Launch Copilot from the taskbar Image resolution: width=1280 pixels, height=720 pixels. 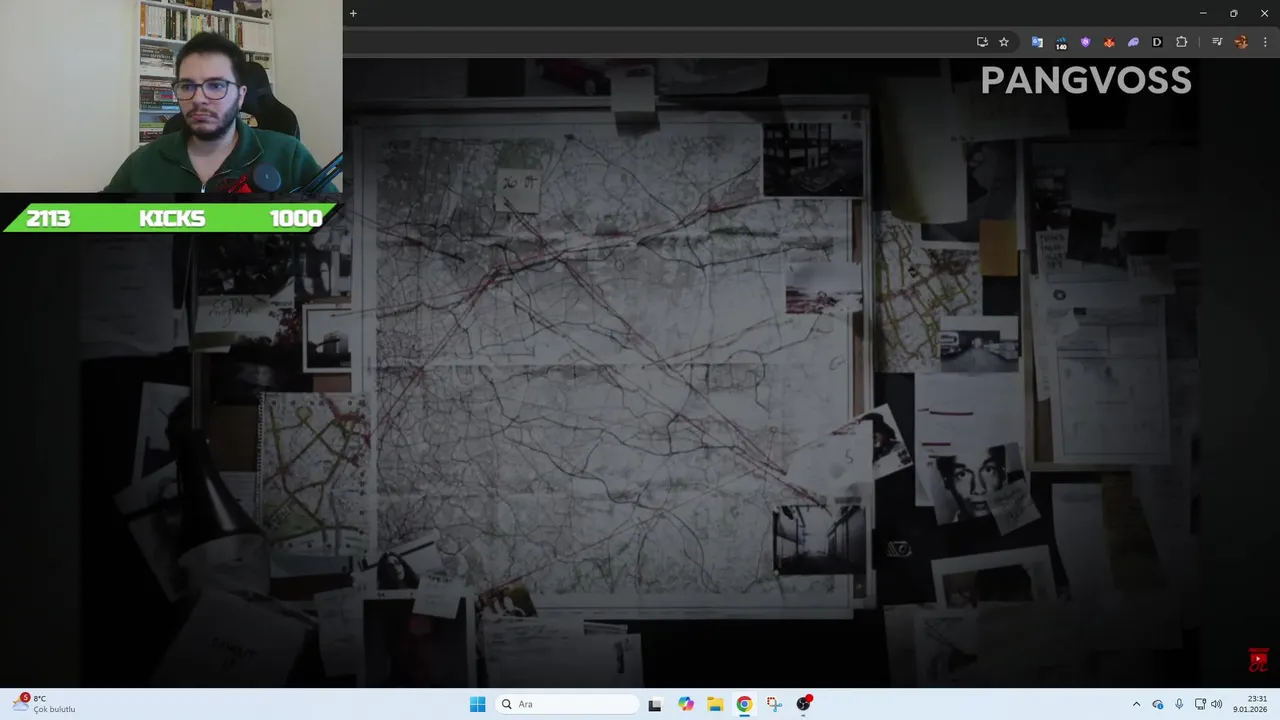[685, 704]
